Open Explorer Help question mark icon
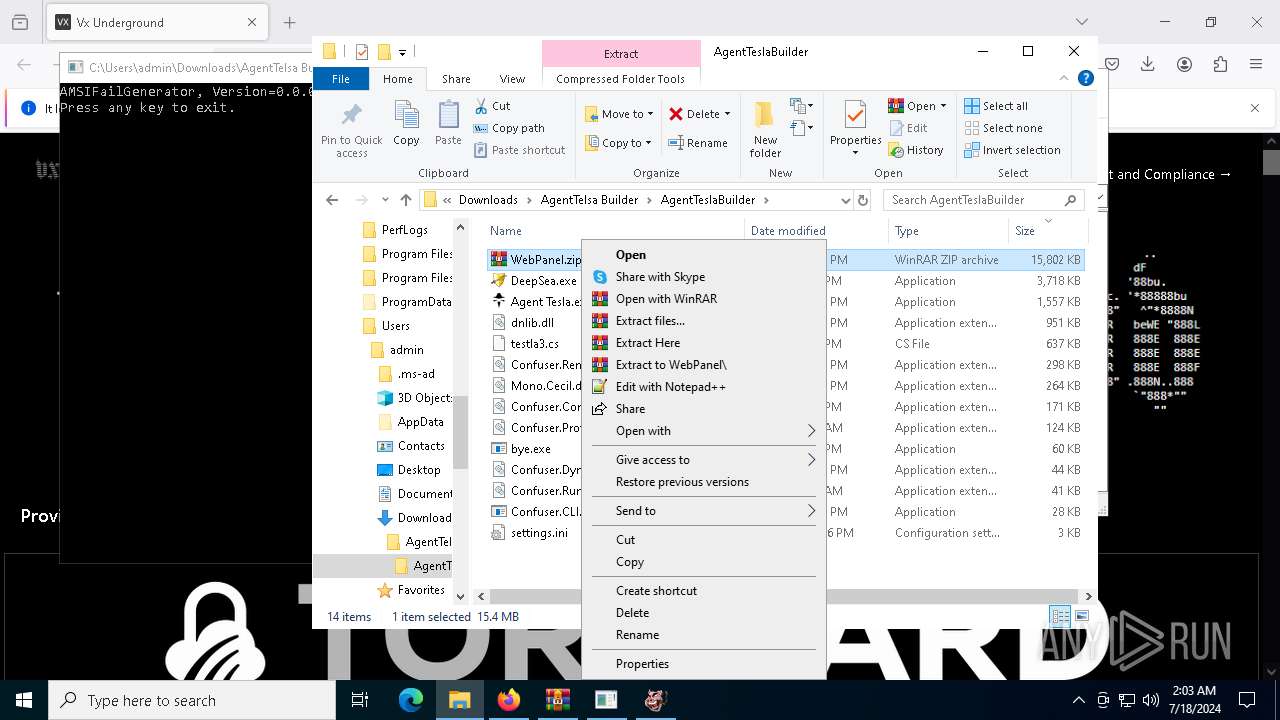Screen dimensions: 1280x720 click(1085, 78)
